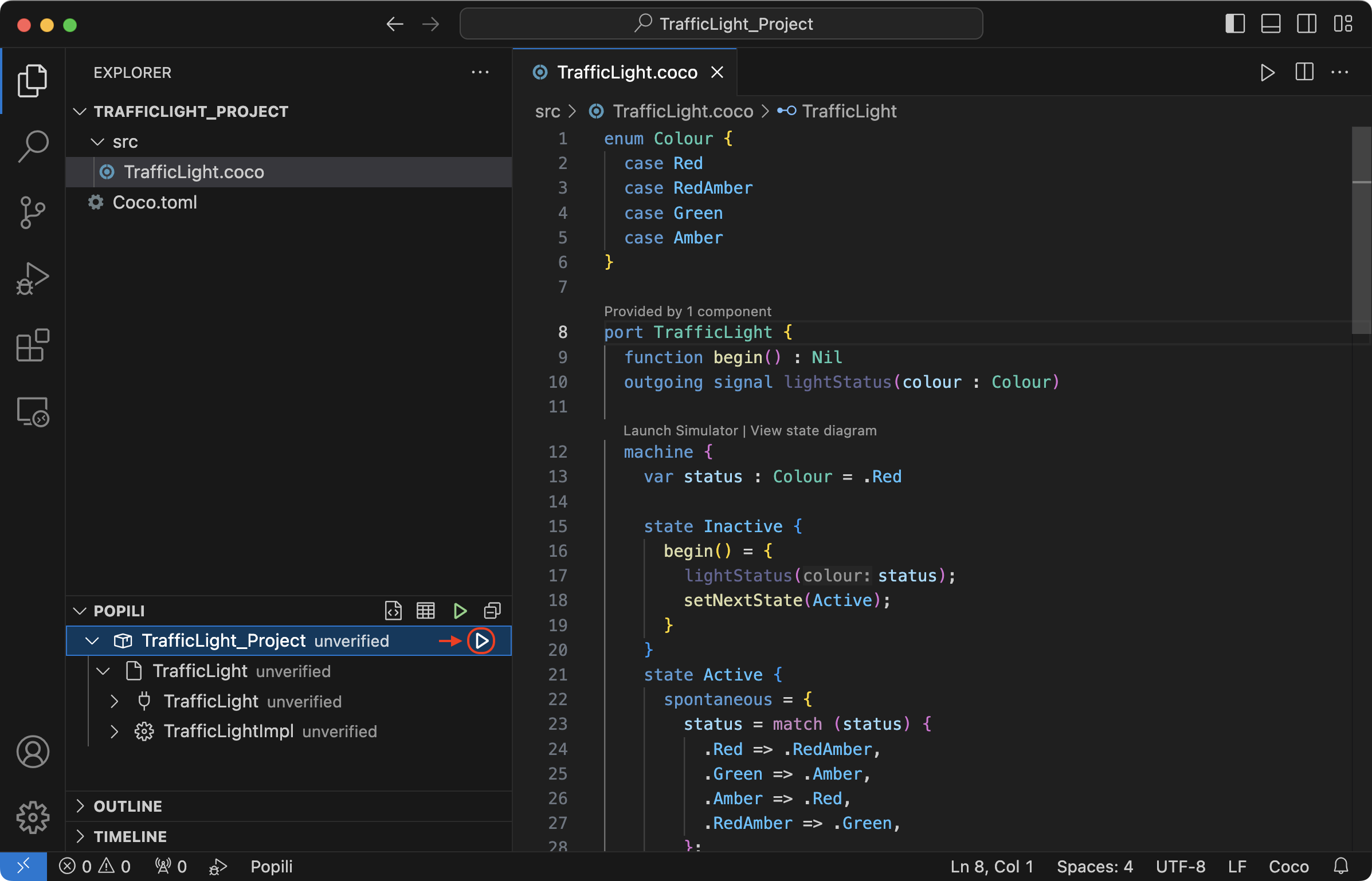Go back with the left arrow
This screenshot has height=881, width=1372.
tap(395, 24)
